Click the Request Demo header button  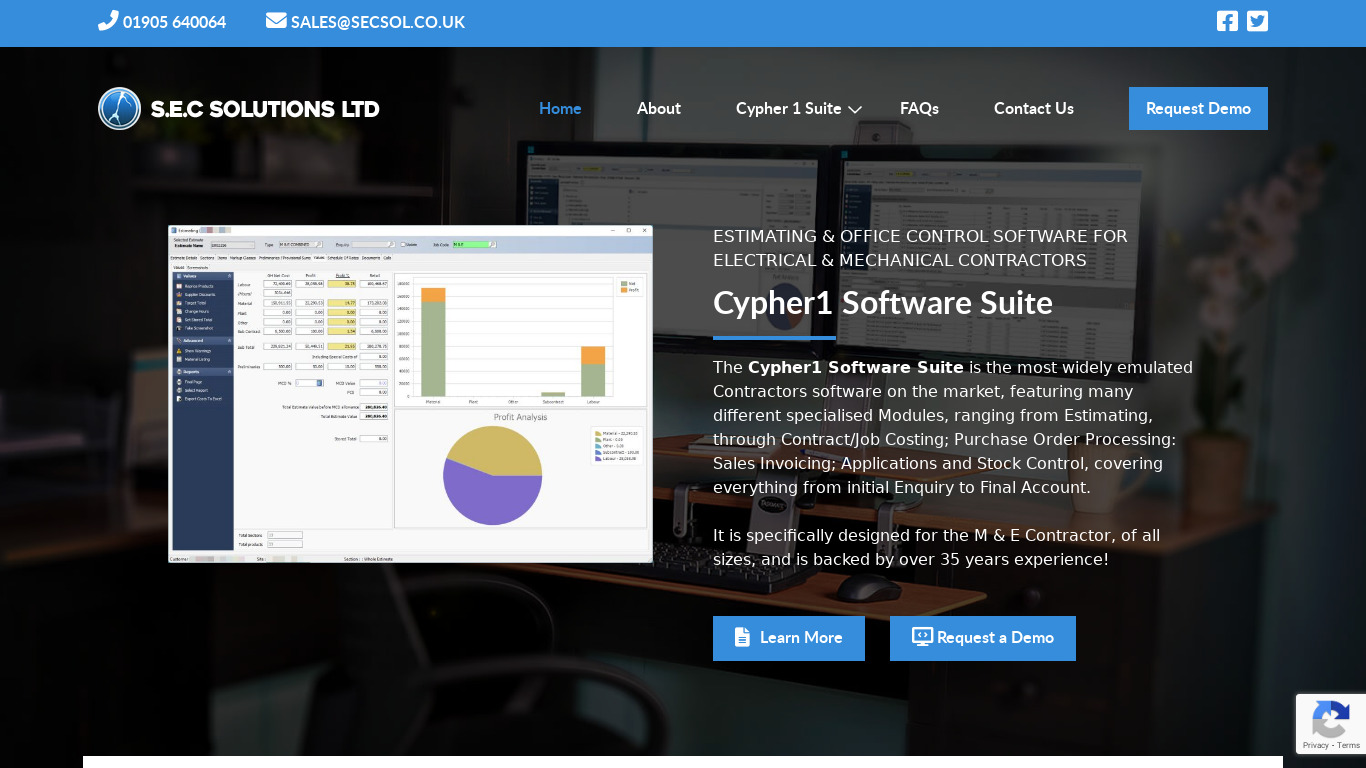coord(1198,108)
